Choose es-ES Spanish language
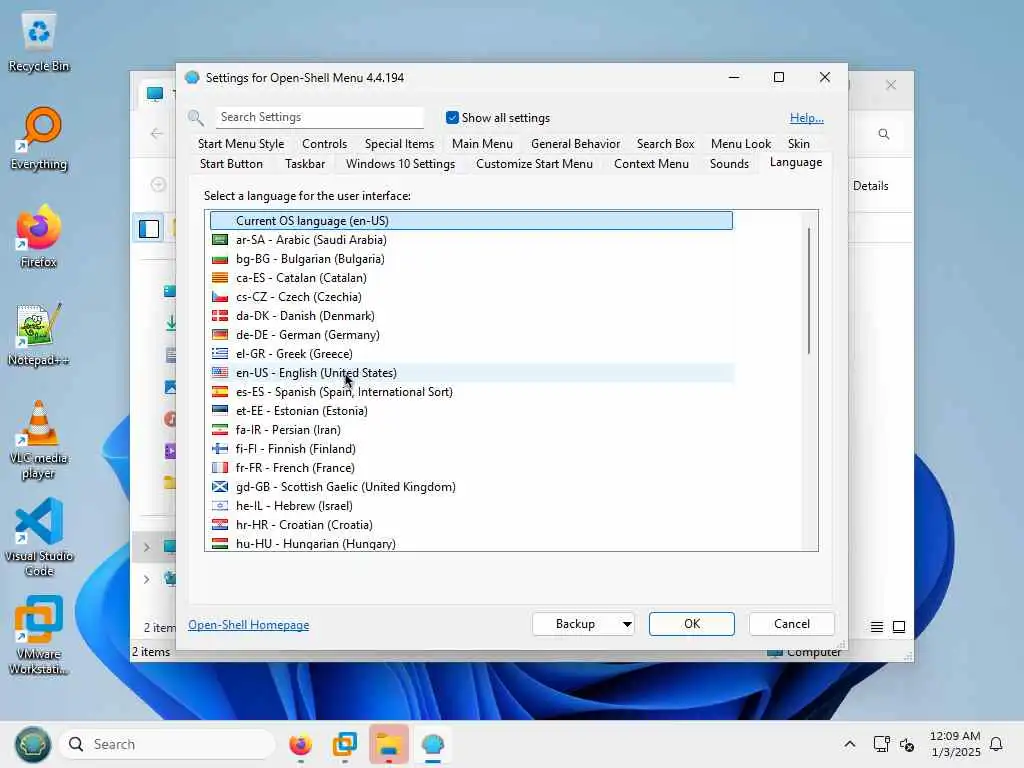The width and height of the screenshot is (1024, 768). 472,392
